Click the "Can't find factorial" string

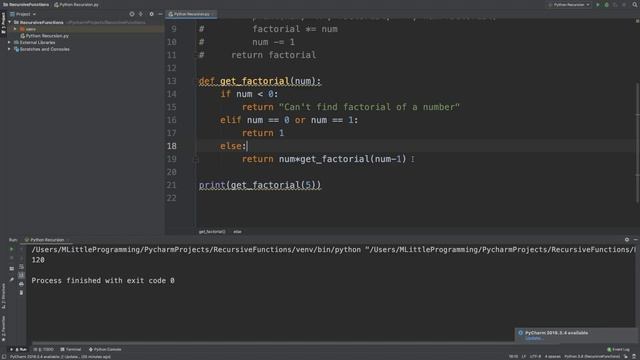pos(369,107)
